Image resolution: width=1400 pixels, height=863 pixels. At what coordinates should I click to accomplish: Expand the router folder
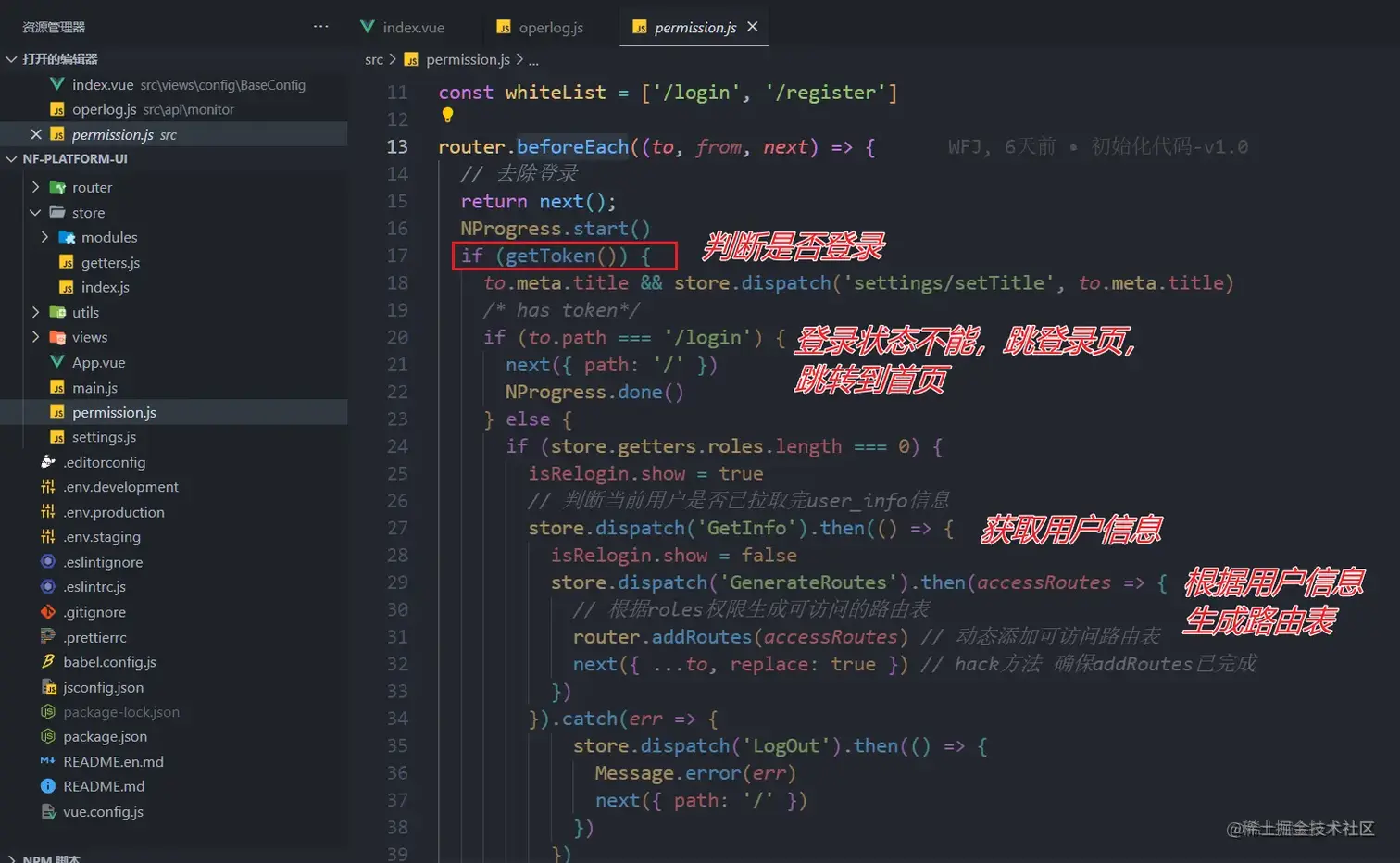35,187
